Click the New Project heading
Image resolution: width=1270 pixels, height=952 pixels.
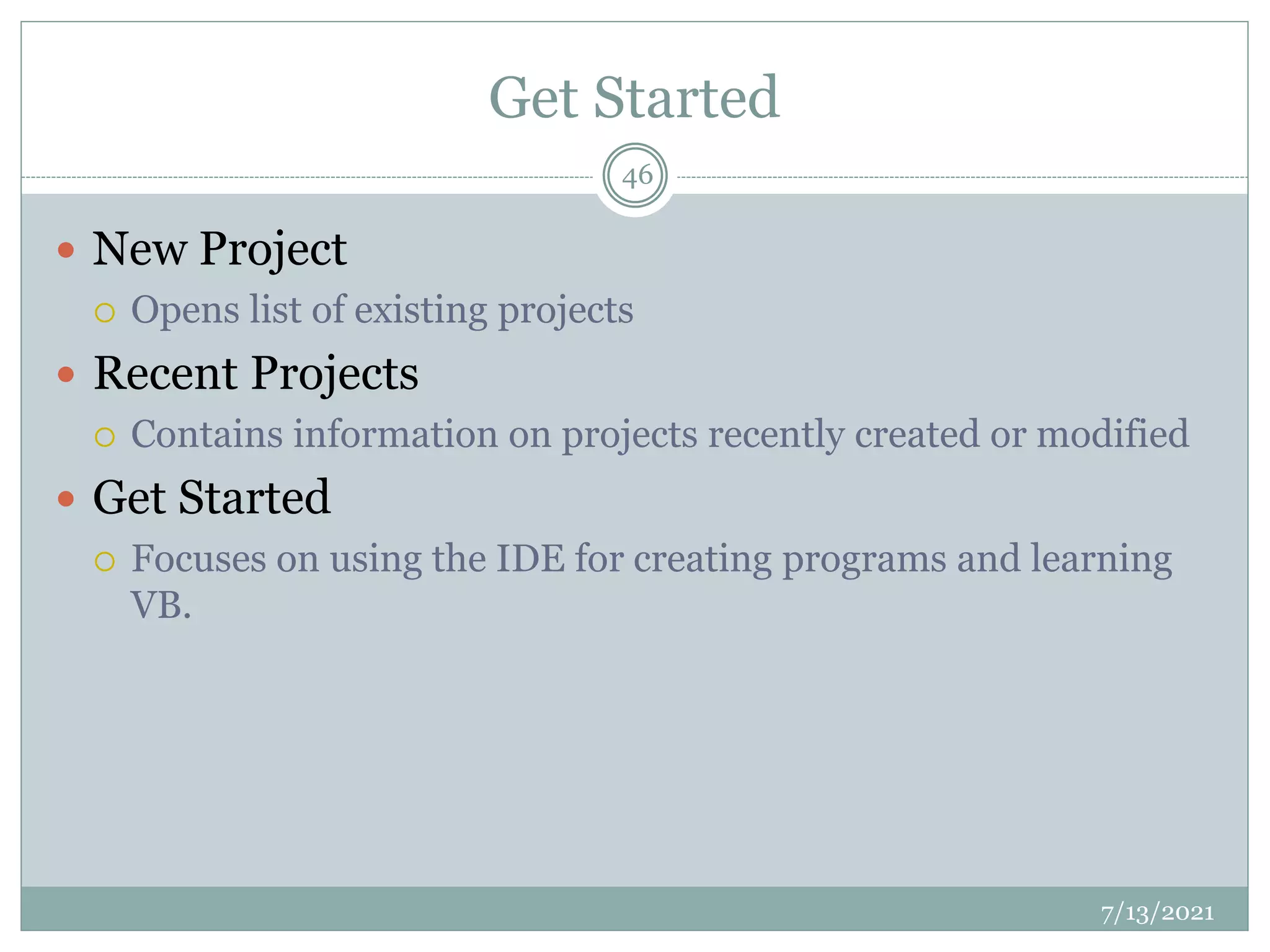[220, 250]
